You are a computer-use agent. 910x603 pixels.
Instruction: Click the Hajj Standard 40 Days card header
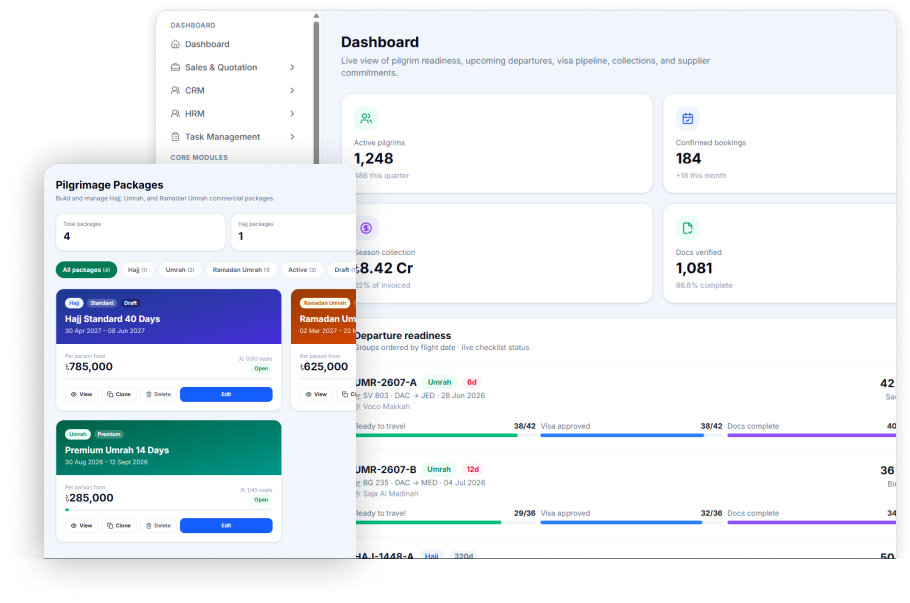(x=169, y=317)
